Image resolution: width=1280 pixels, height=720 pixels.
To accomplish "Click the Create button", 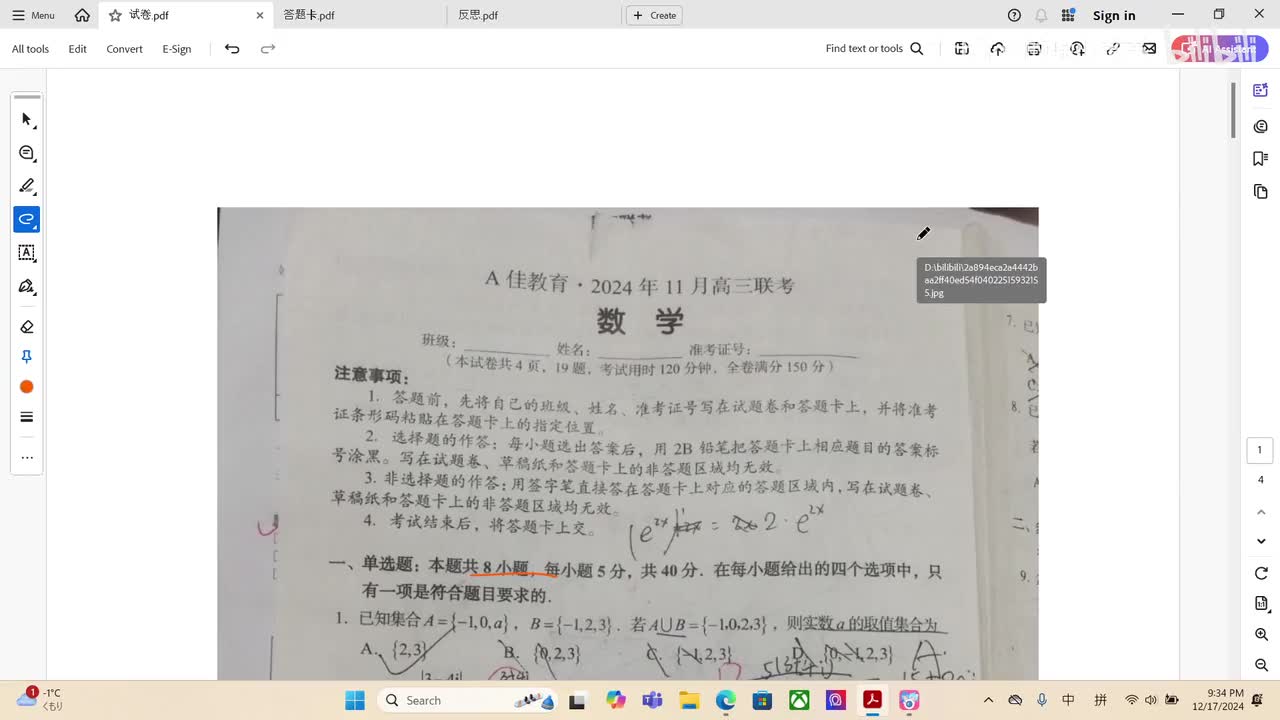I will pyautogui.click(x=654, y=15).
